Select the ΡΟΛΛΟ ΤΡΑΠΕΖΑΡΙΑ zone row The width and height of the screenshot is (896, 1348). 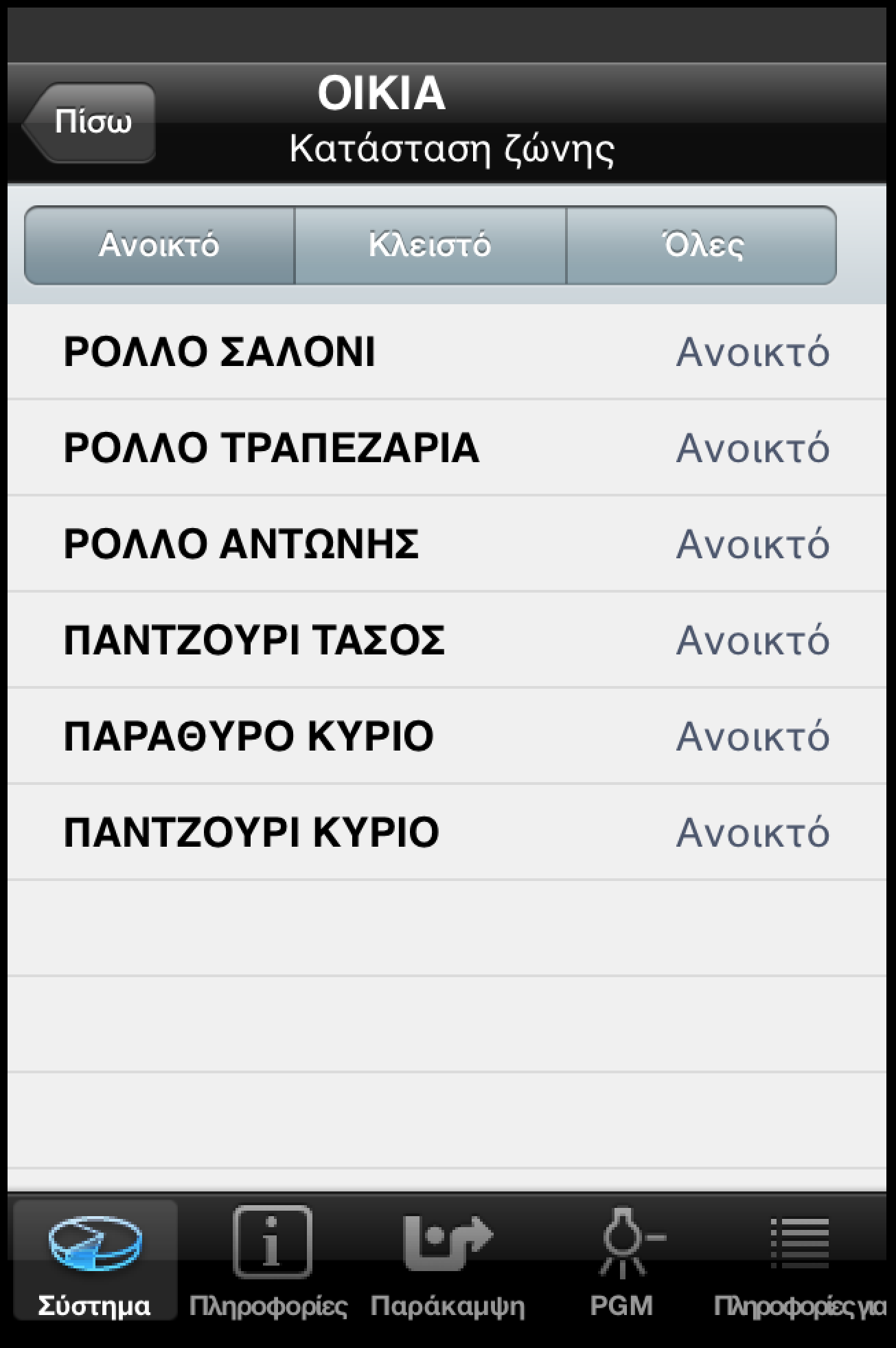click(271, 448)
